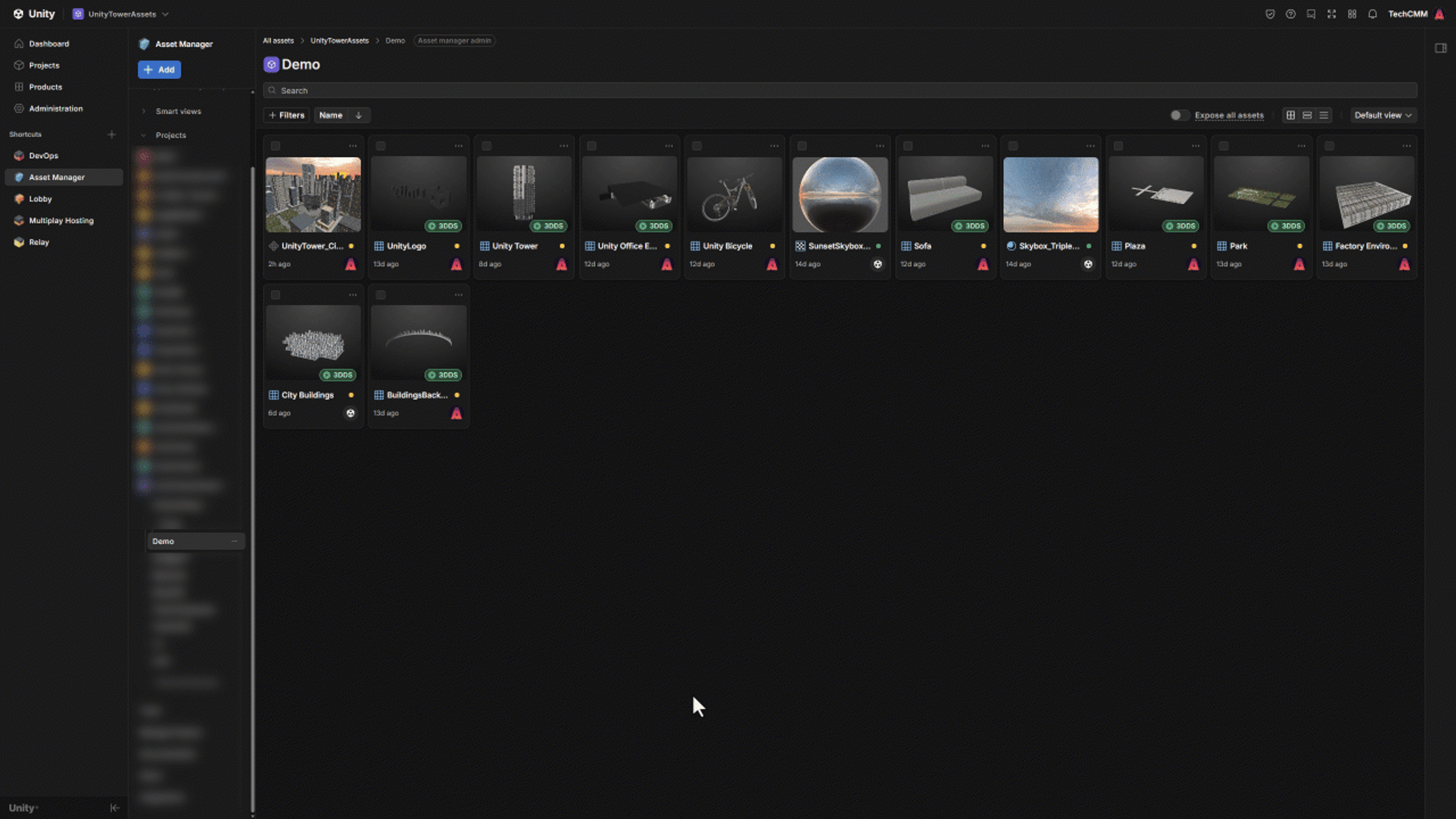Click the Search assets field
The width and height of the screenshot is (1456, 819).
(839, 90)
